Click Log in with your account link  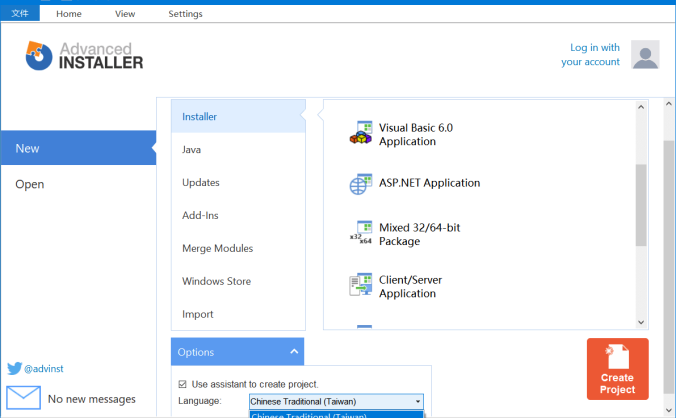coord(590,54)
